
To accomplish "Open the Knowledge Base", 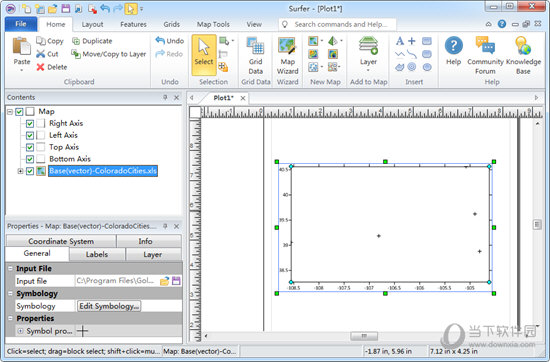I will pos(523,56).
